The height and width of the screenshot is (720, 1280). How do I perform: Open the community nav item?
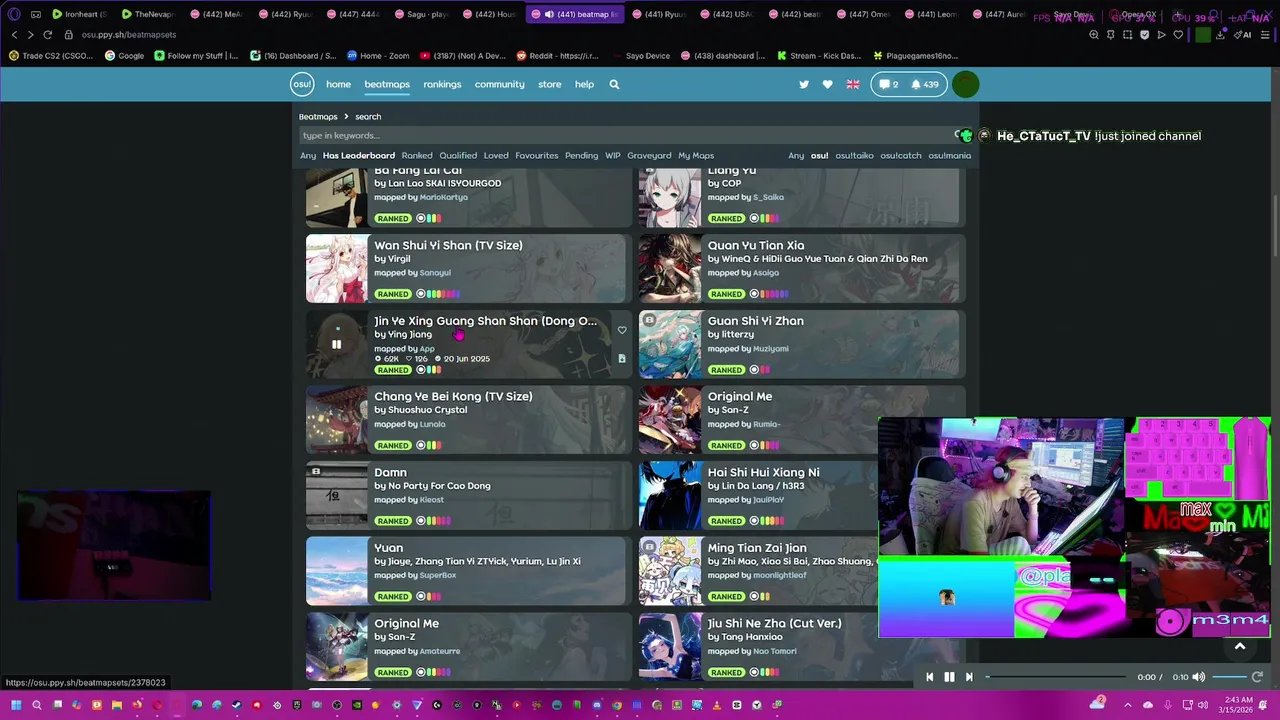pos(499,85)
